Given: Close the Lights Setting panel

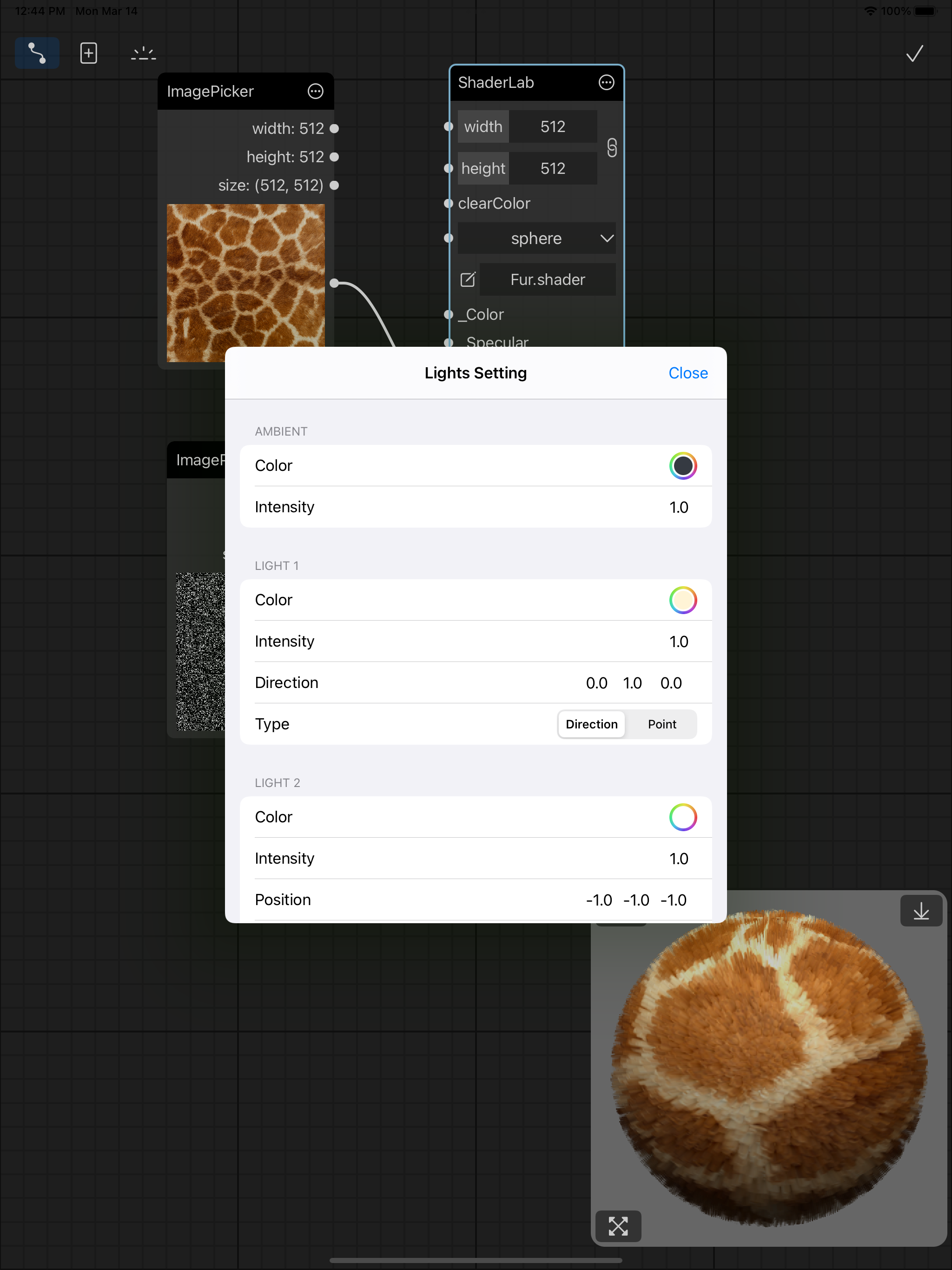Looking at the screenshot, I should tap(688, 373).
